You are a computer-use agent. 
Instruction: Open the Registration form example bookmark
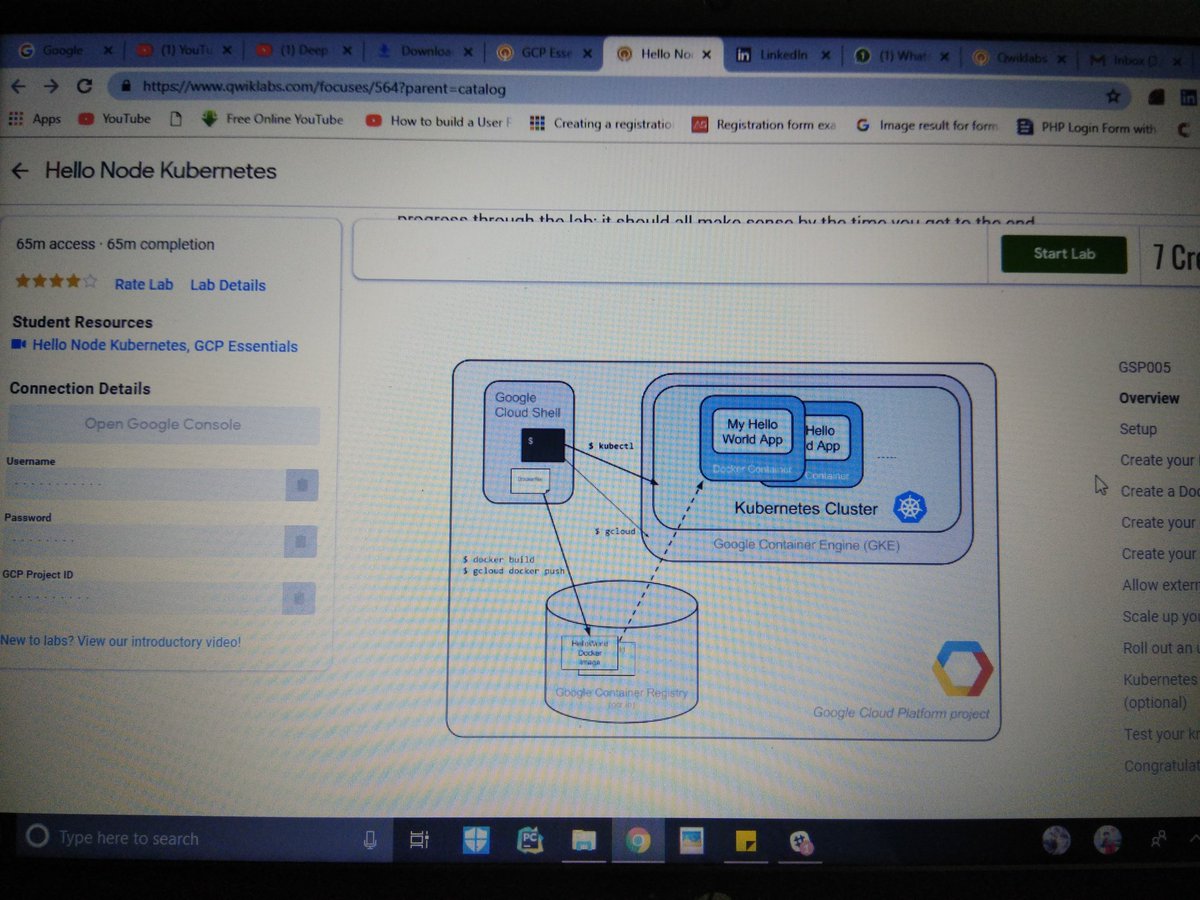point(765,125)
